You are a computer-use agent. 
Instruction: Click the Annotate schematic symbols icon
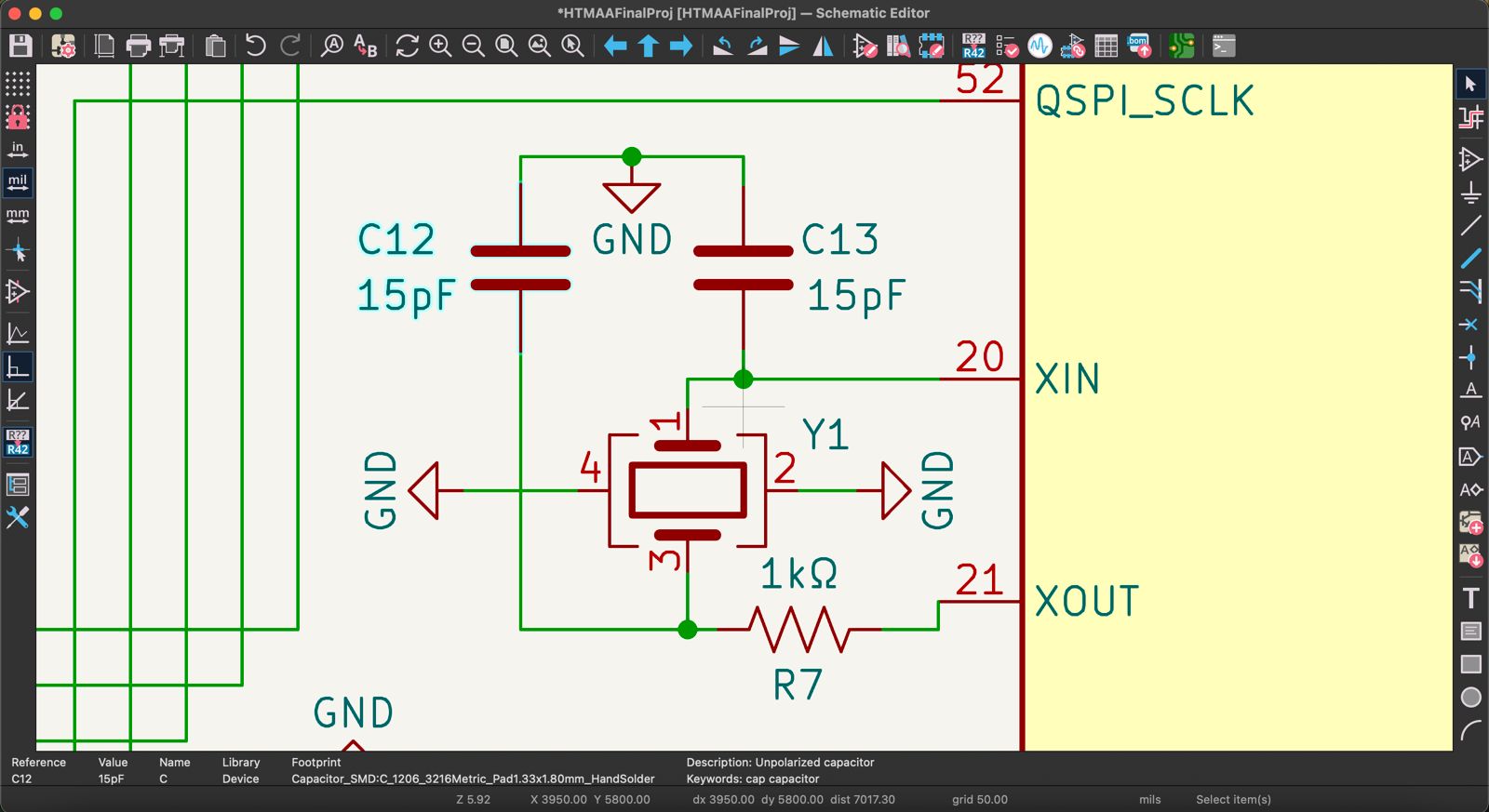pyautogui.click(x=973, y=46)
